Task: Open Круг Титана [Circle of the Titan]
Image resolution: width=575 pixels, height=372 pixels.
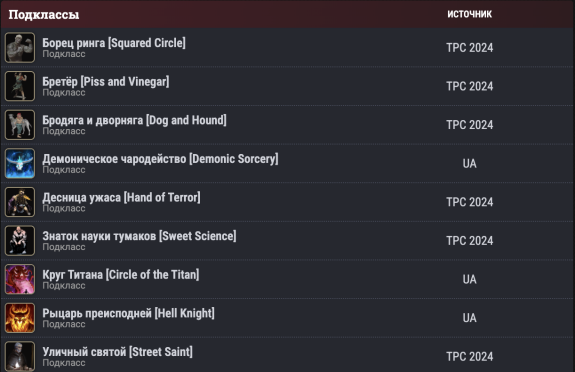Action: pyautogui.click(x=121, y=275)
